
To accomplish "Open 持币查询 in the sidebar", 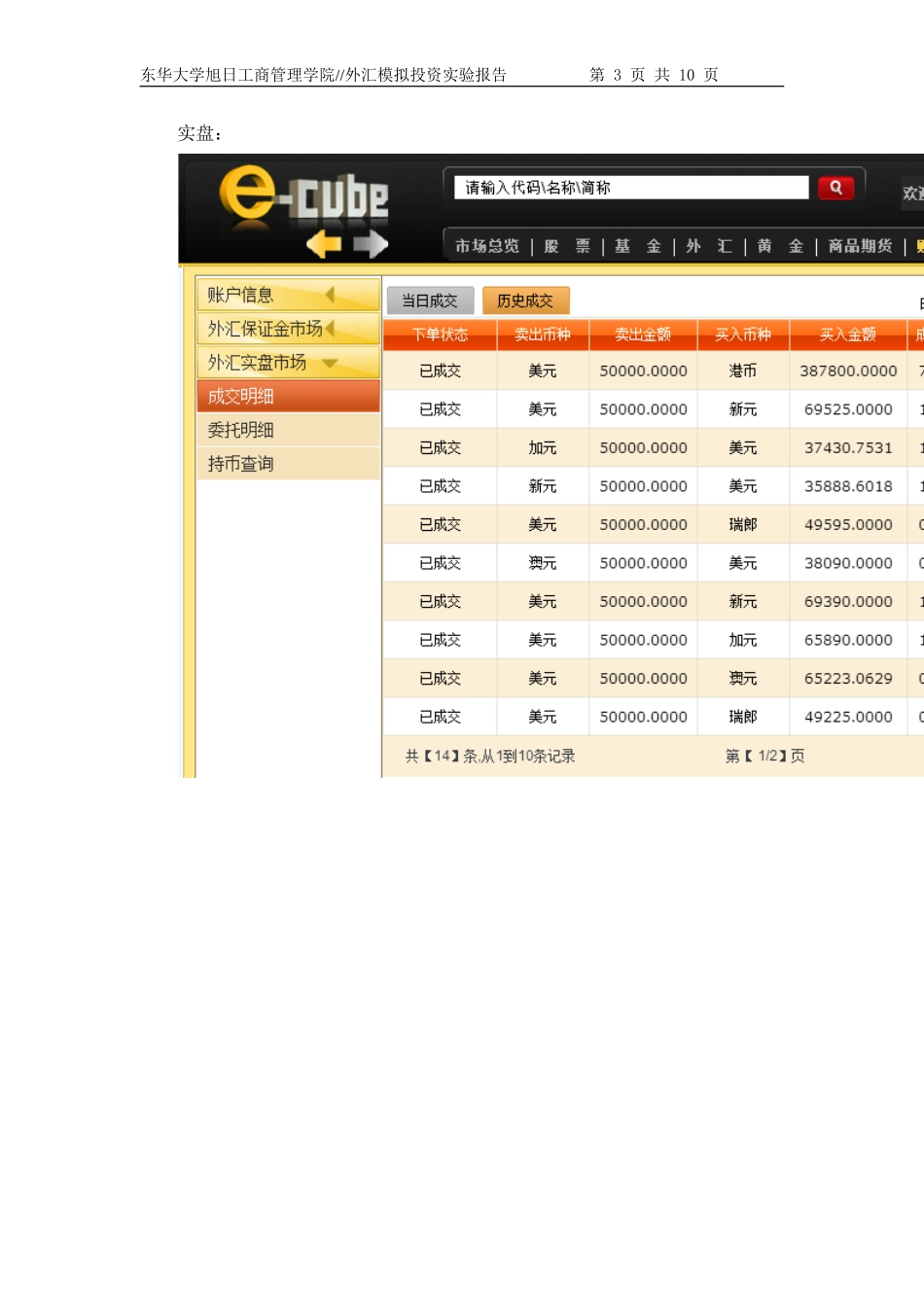I will coord(288,463).
